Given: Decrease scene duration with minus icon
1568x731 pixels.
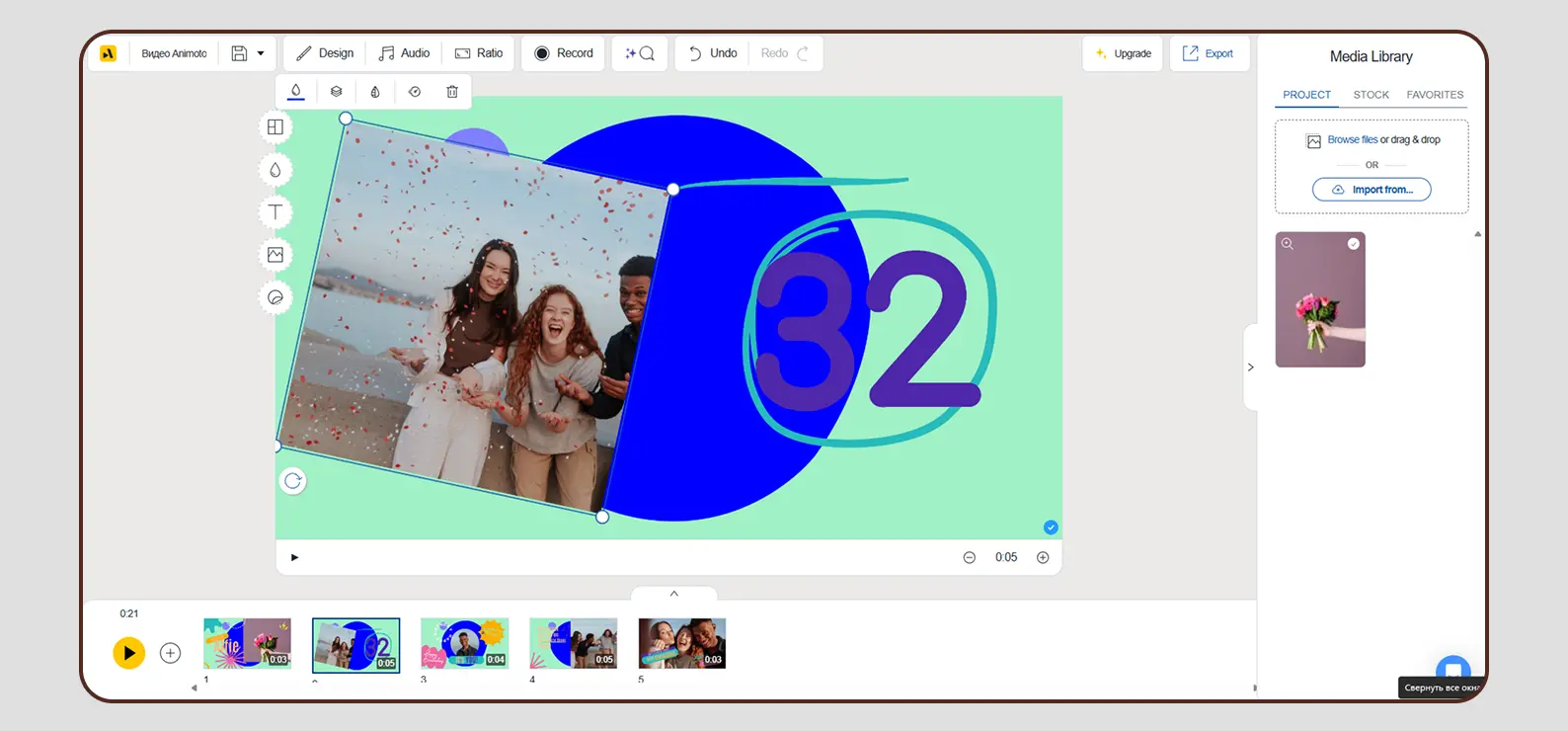Looking at the screenshot, I should click(x=970, y=557).
